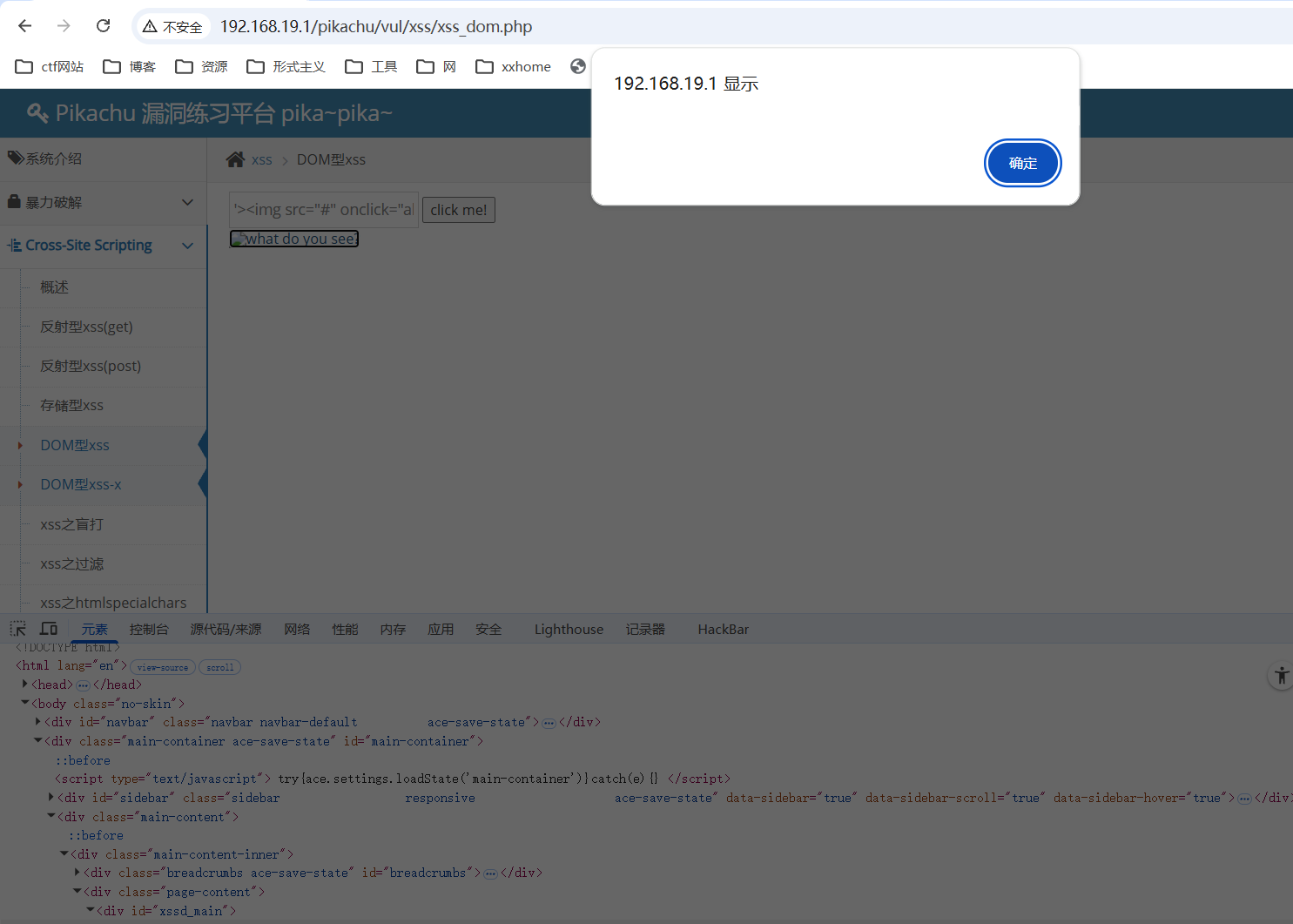
Task: Select DOM型xss in the sidebar
Action: (x=104, y=446)
